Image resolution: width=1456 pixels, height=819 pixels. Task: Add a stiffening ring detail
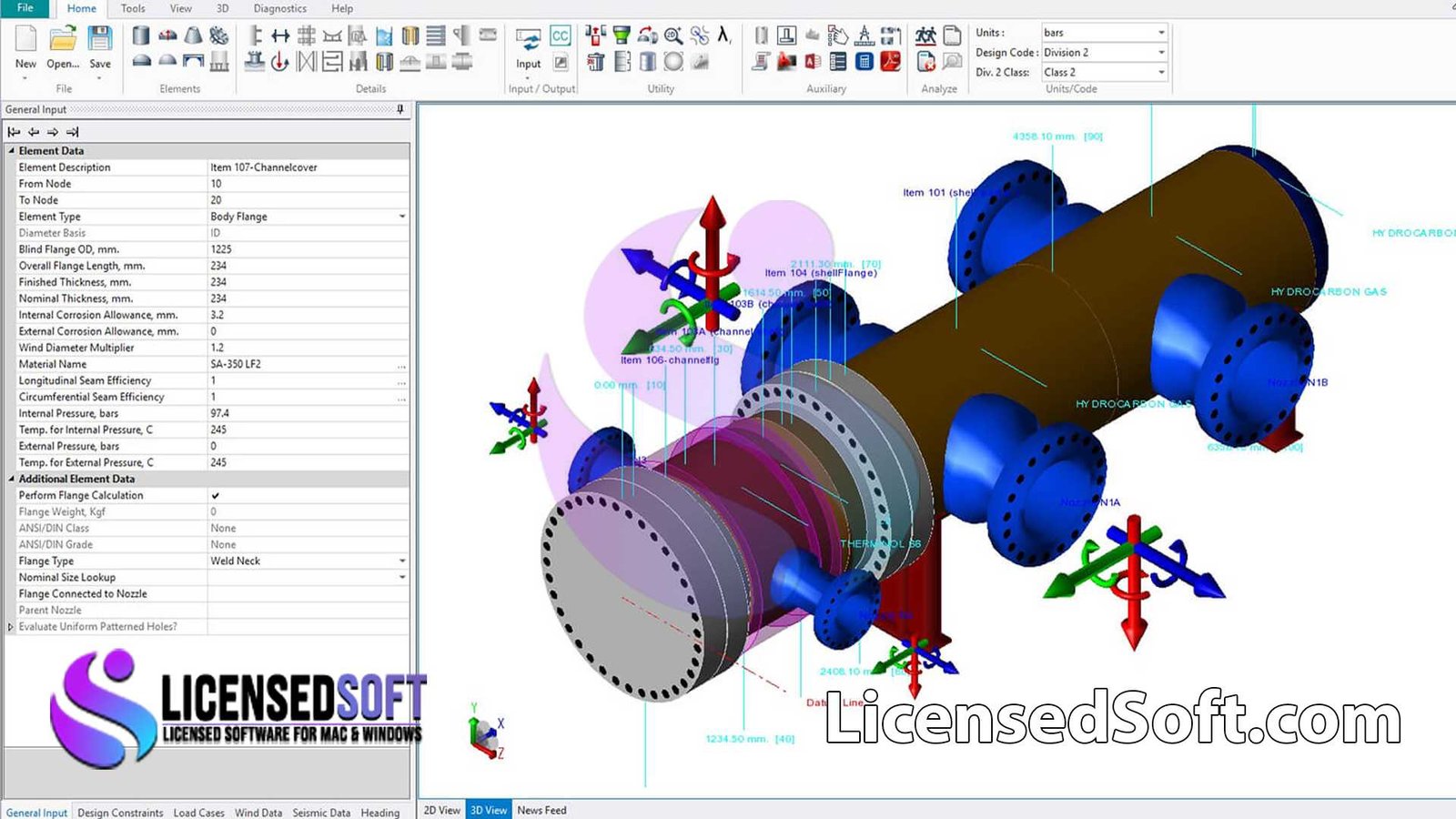pos(256,35)
